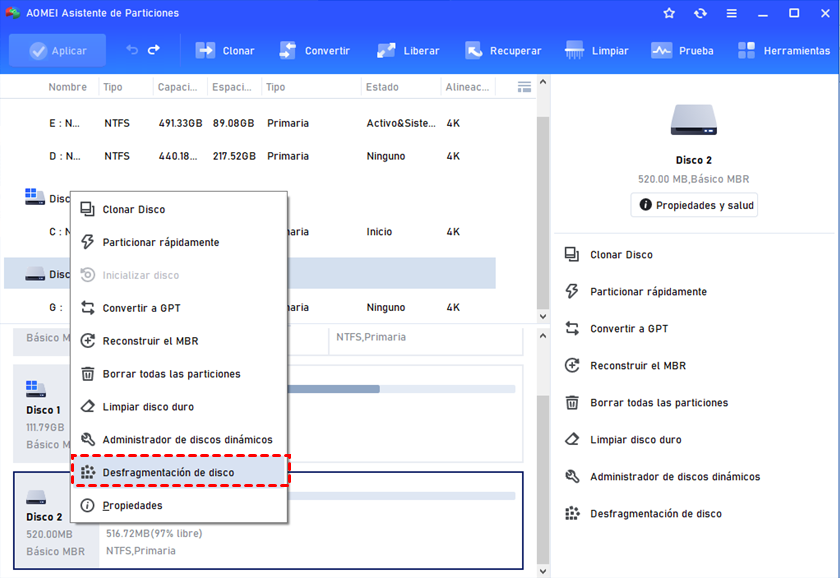The height and width of the screenshot is (578, 840).
Task: Choose Desfragmentación de disco in context menu
Action: coord(179,472)
